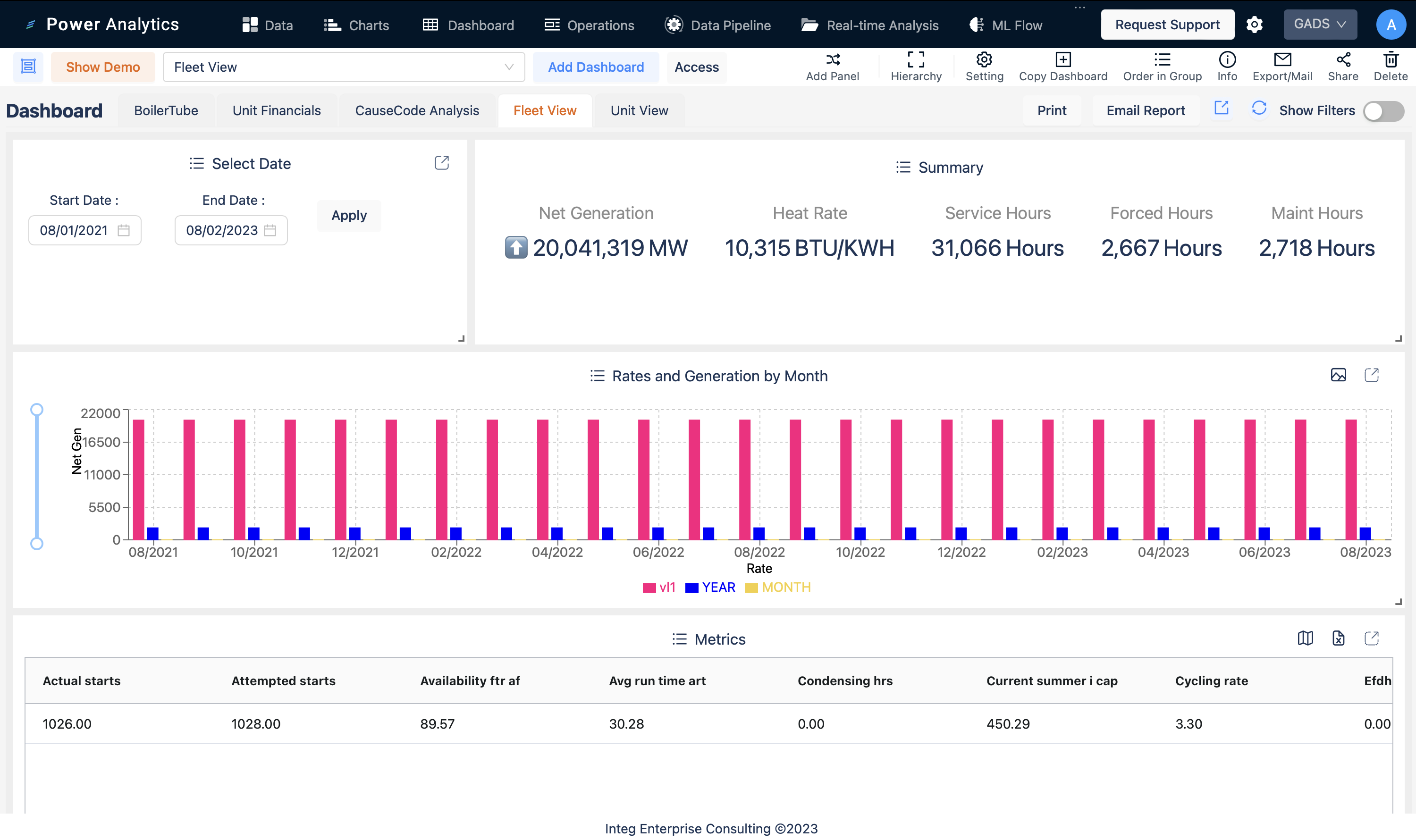Viewport: 1416px width, 840px height.
Task: Expand the GADS account dropdown
Action: 1320,24
